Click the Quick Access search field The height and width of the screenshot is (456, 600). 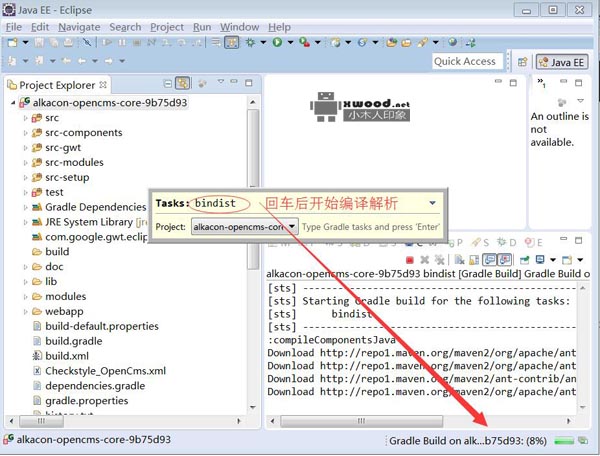point(465,61)
